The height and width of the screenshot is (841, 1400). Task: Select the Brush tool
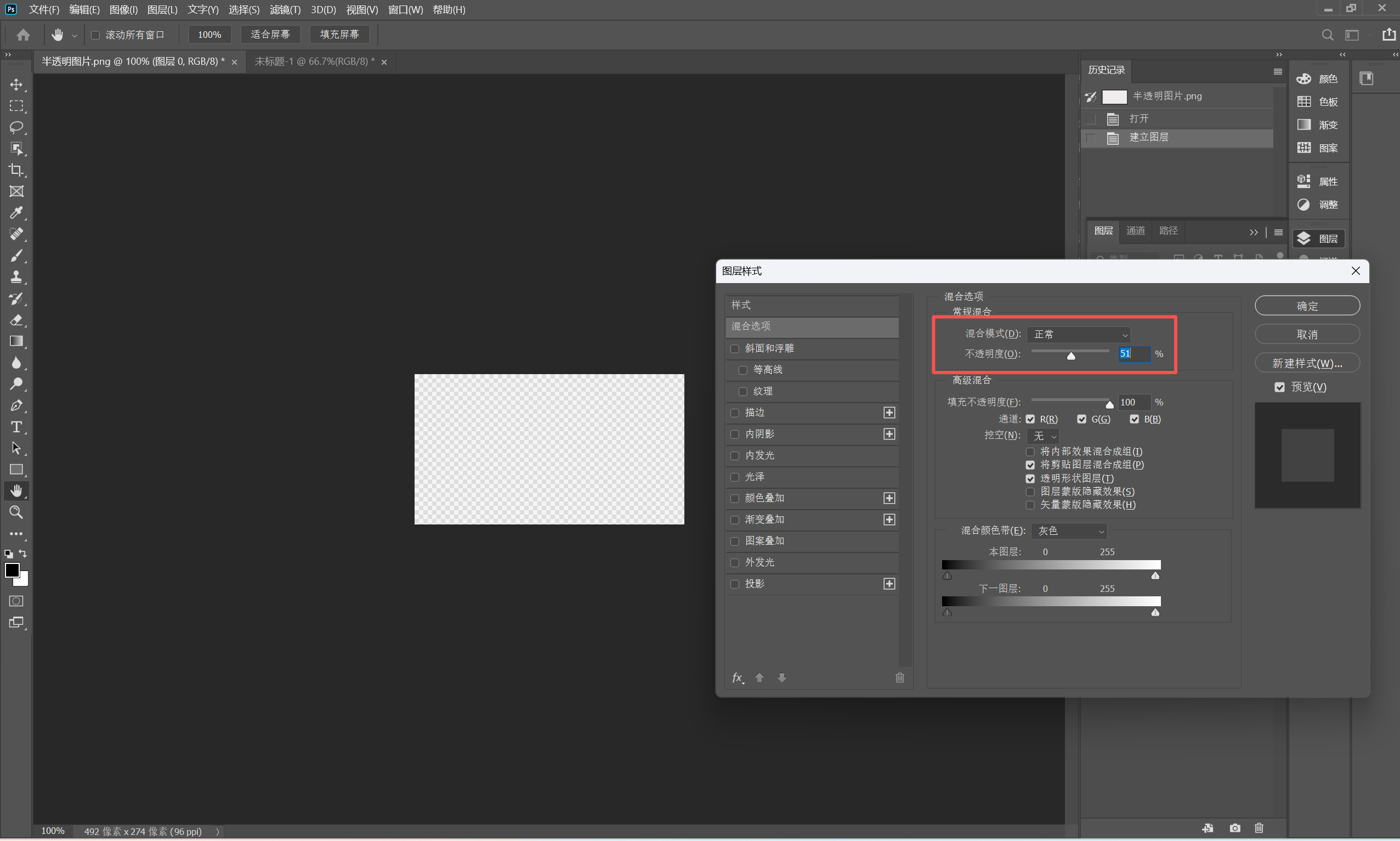pyautogui.click(x=16, y=256)
